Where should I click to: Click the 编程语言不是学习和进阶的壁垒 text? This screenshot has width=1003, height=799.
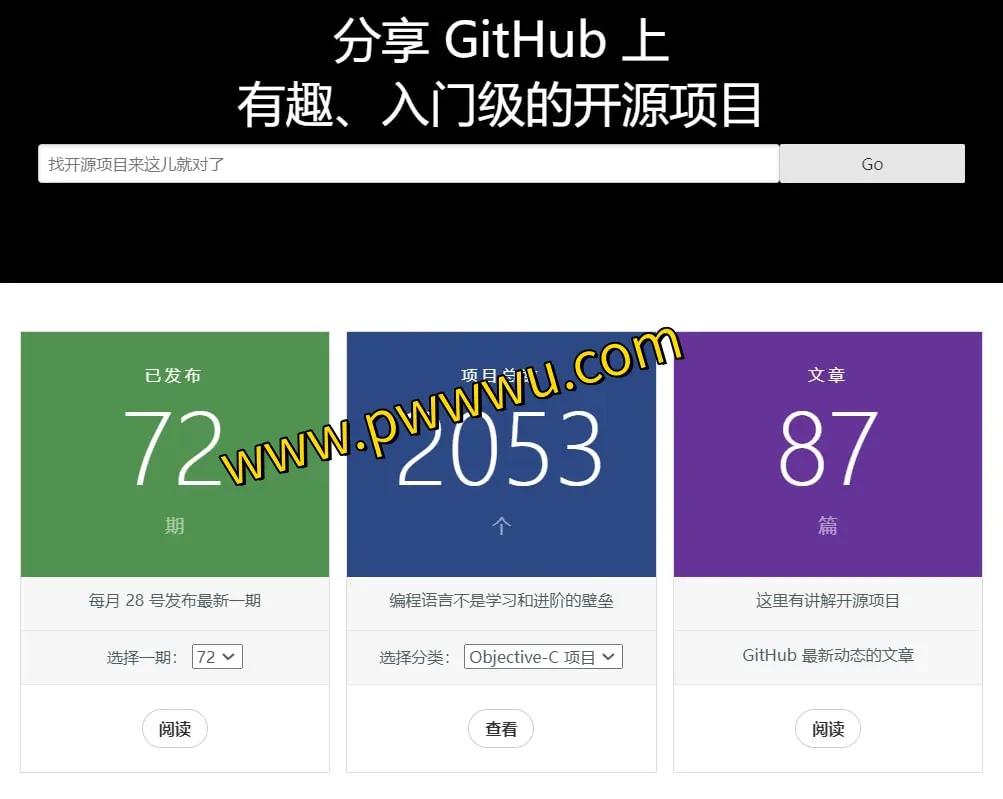(501, 601)
